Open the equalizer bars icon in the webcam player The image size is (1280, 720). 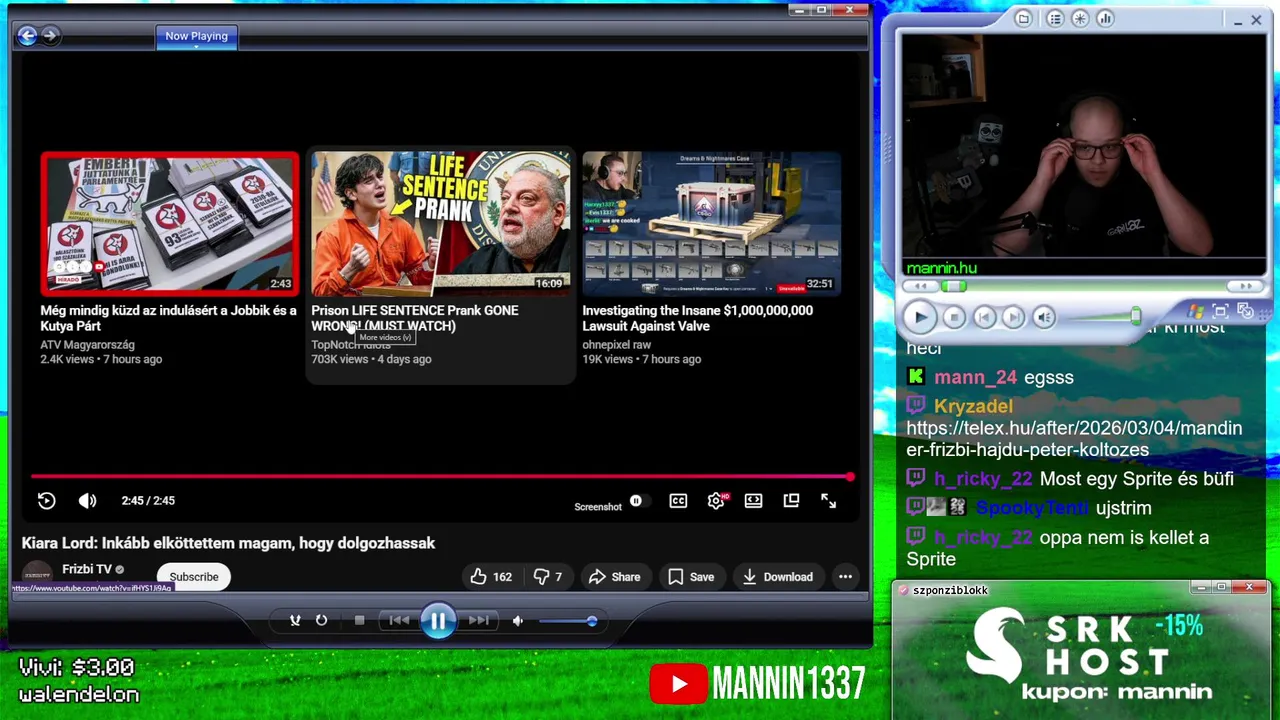tap(1105, 18)
